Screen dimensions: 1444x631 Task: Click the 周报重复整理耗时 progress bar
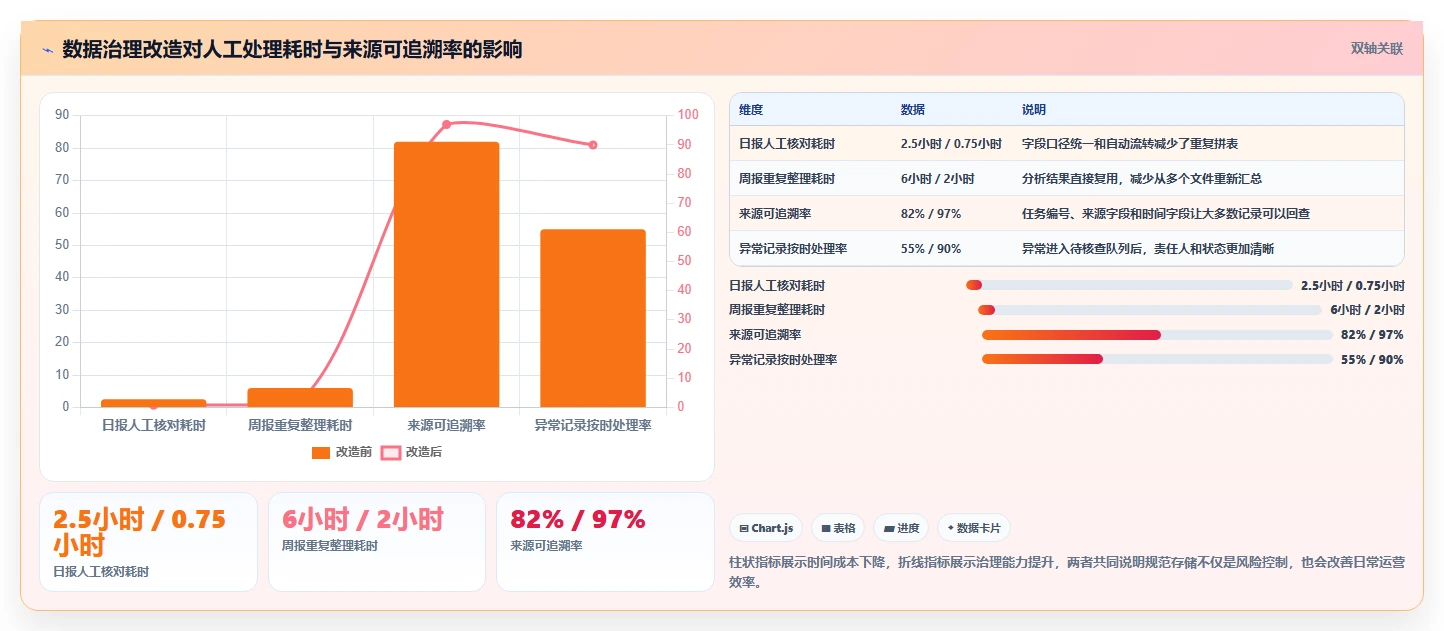(x=1150, y=310)
